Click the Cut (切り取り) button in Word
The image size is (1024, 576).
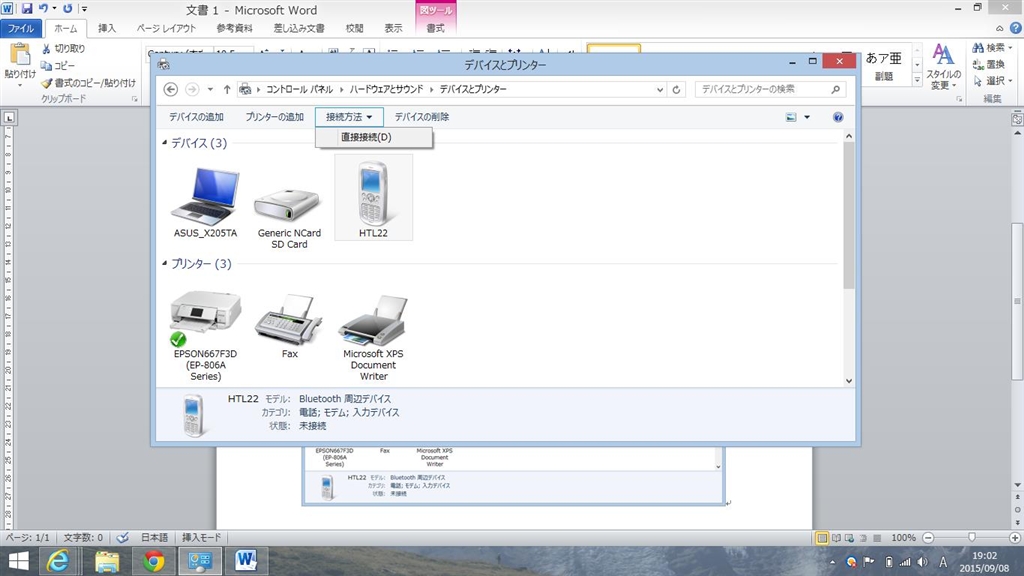tap(63, 48)
